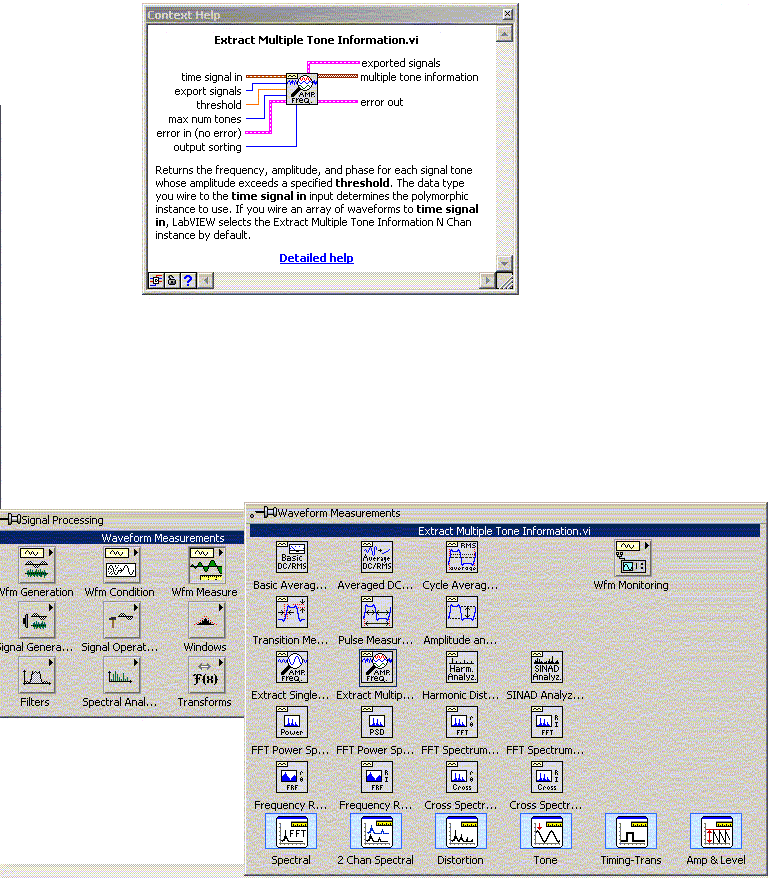Select the first Frequency Response VI icon
Screen dimensions: 768x878
tap(292, 777)
